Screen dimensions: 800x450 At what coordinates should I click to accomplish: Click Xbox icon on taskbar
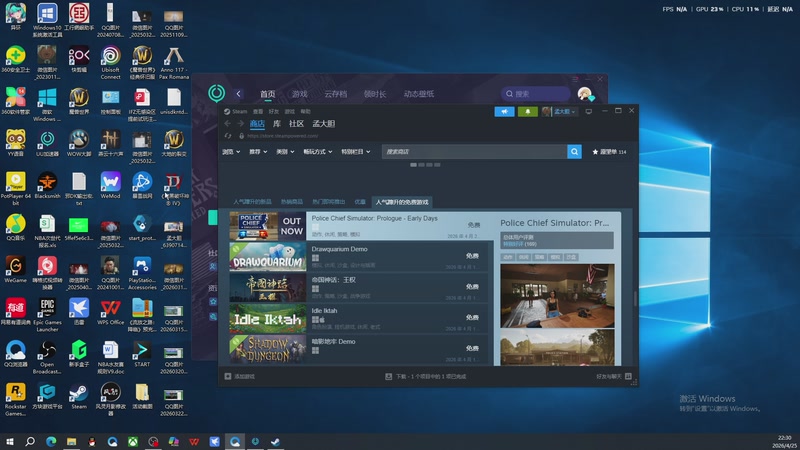click(133, 441)
